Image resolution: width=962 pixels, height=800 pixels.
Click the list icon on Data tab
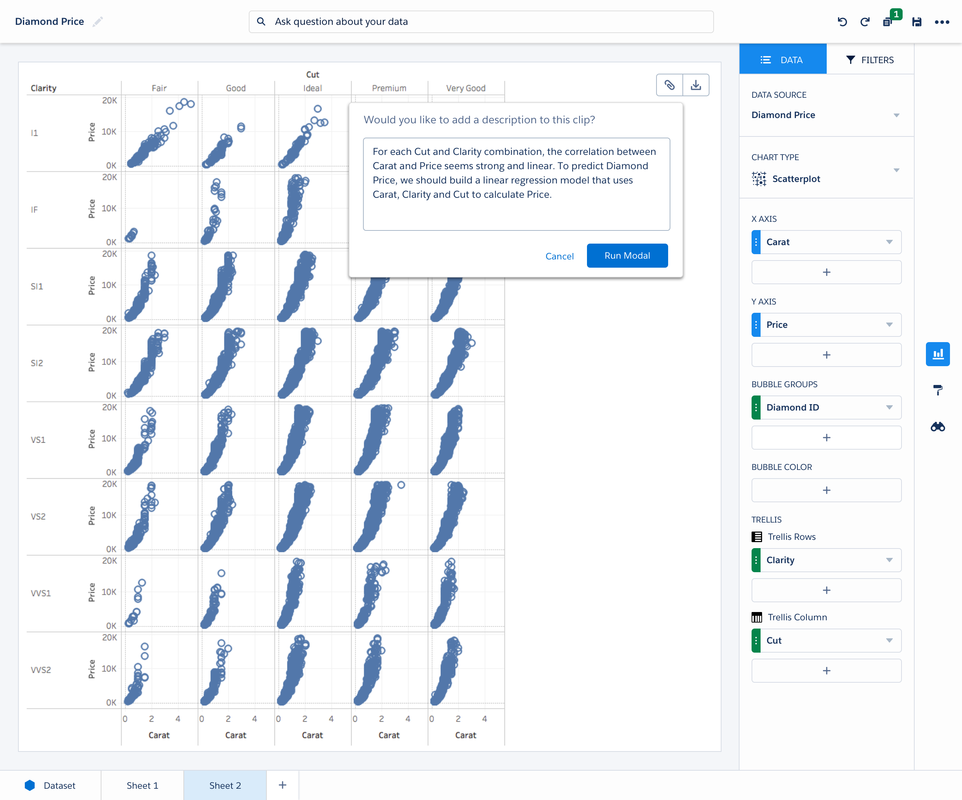[766, 60]
